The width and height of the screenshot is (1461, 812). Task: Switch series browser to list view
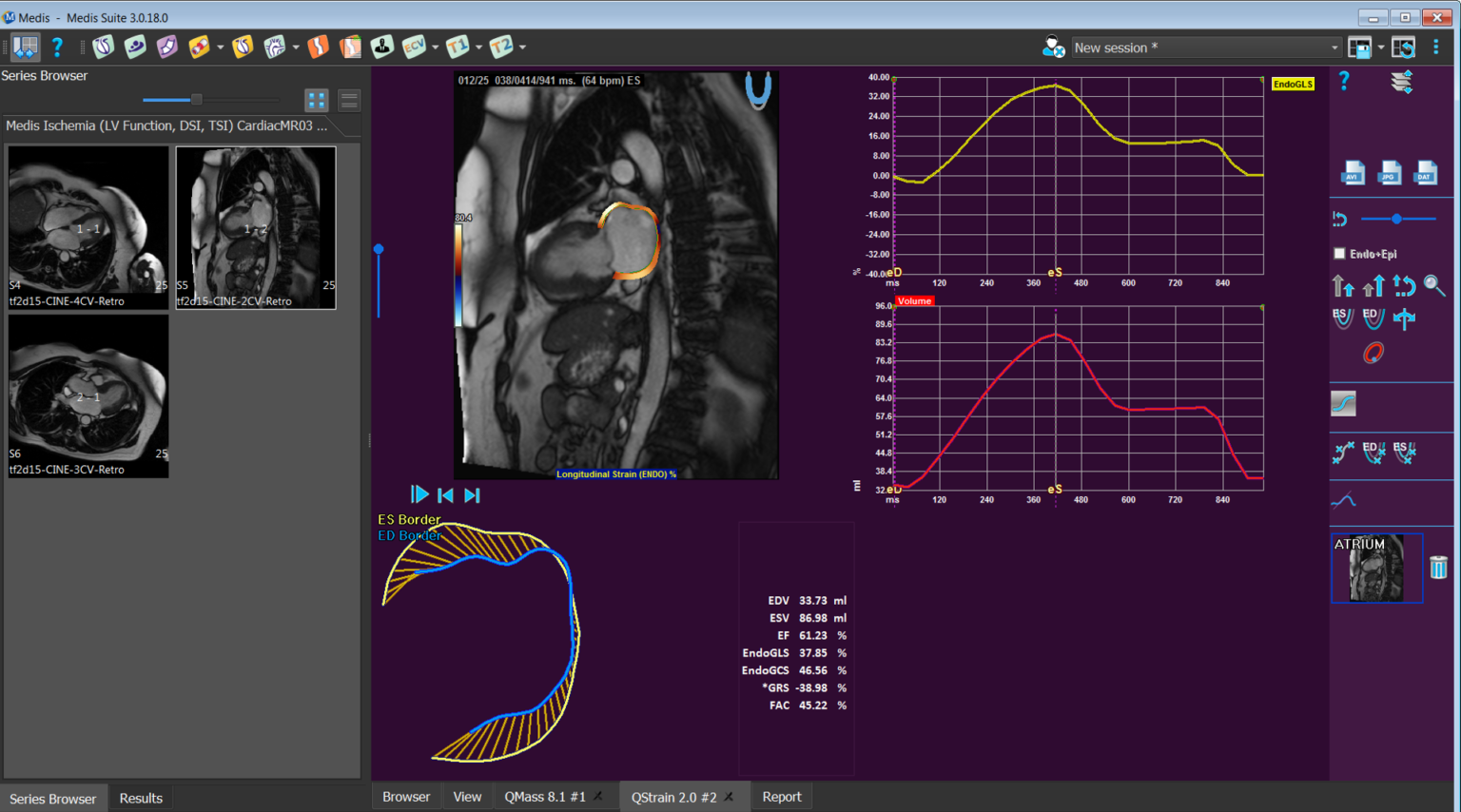tap(349, 100)
